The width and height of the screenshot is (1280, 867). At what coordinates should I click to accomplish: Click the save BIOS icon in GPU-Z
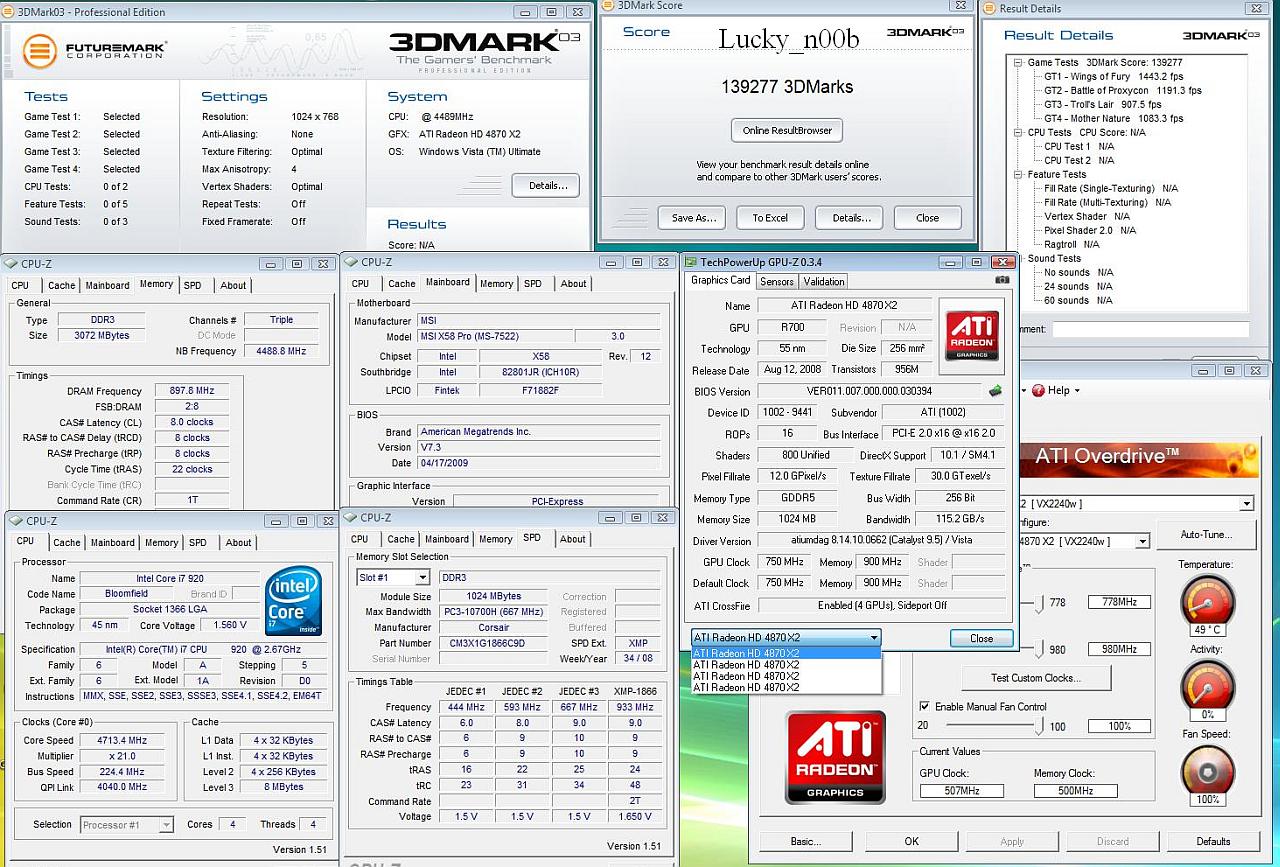[996, 391]
